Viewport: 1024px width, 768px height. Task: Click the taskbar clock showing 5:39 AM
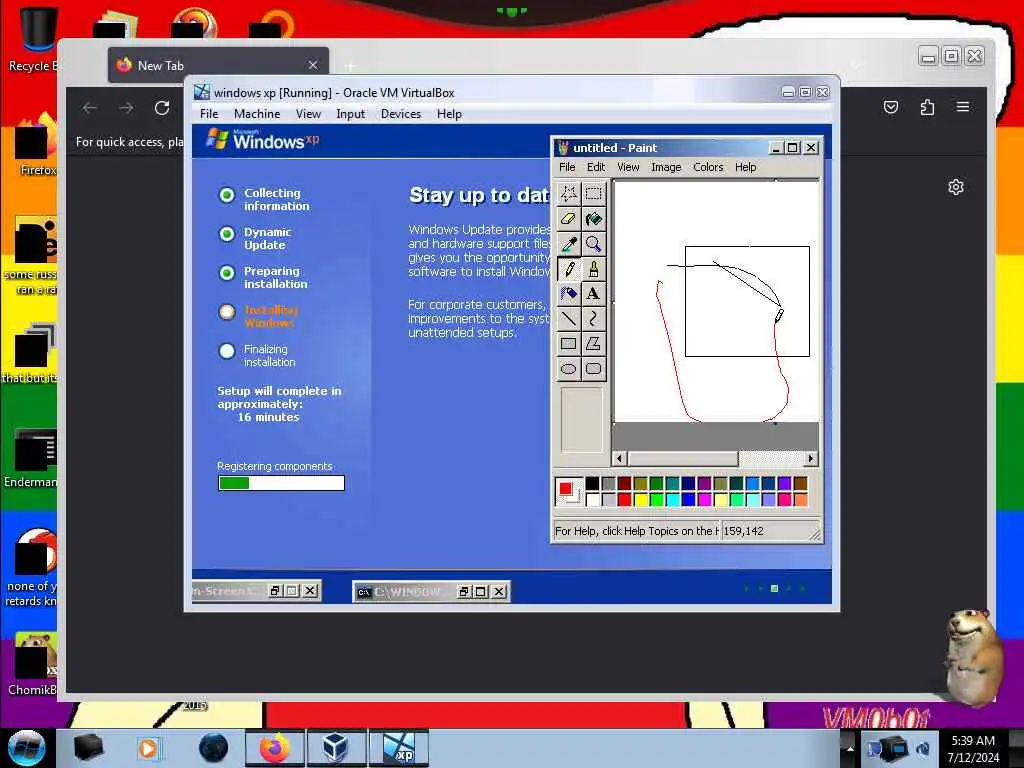[973, 748]
